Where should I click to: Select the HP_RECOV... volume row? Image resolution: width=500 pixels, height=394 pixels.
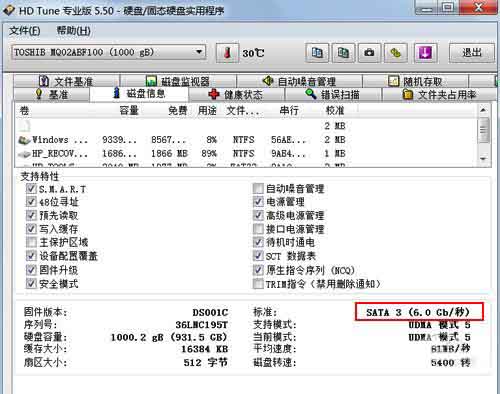(246, 154)
